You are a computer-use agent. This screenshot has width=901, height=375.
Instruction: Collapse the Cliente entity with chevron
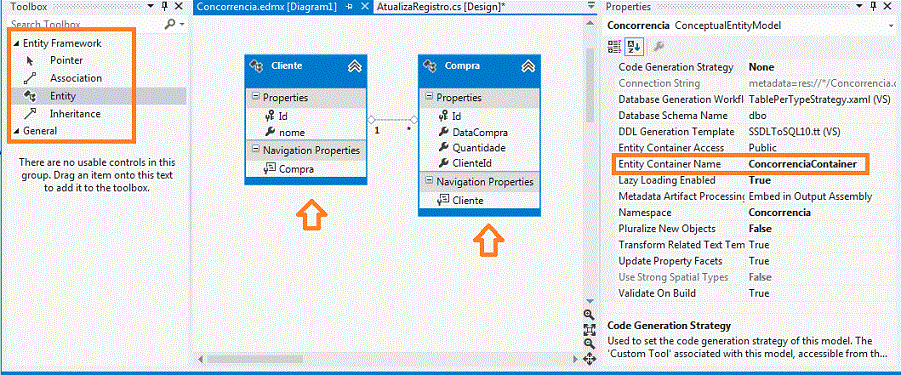pos(355,66)
